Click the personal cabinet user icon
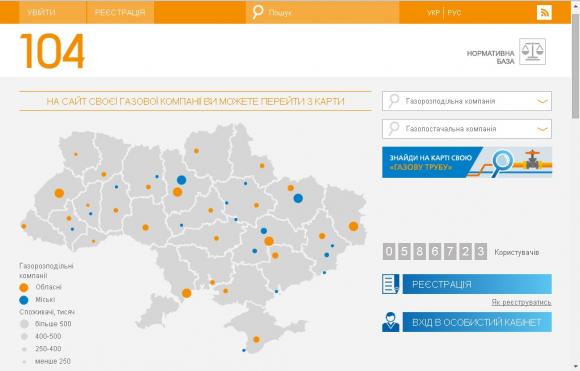This screenshot has height=371, width=580. 390,322
